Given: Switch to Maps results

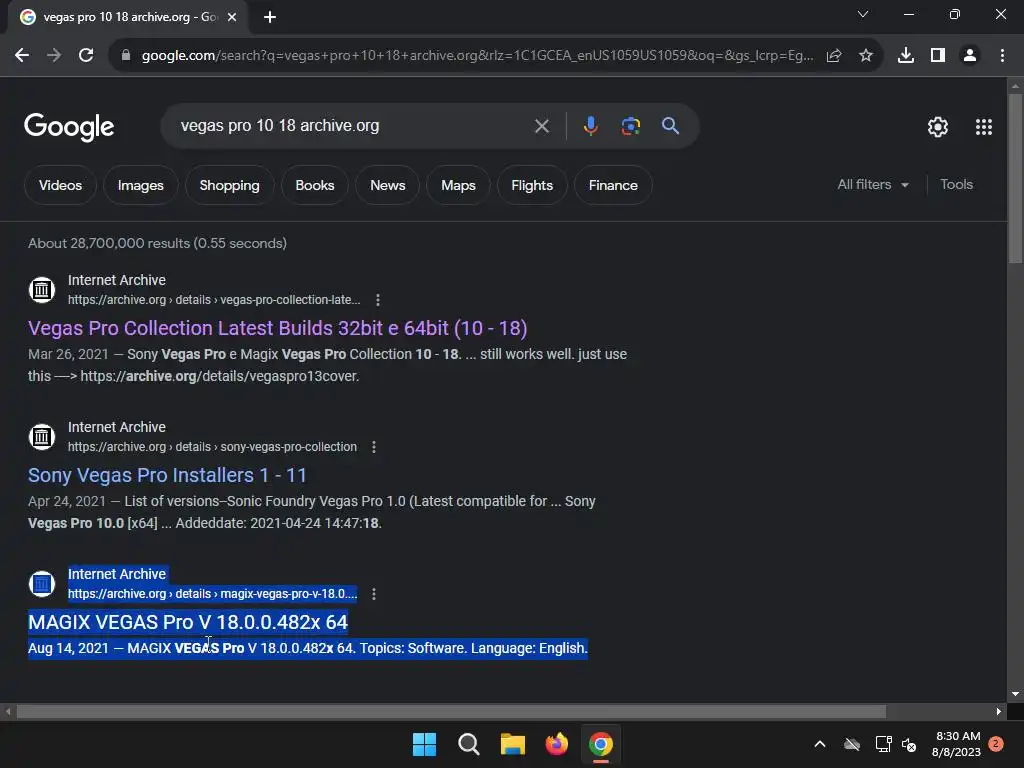Looking at the screenshot, I should (x=458, y=185).
